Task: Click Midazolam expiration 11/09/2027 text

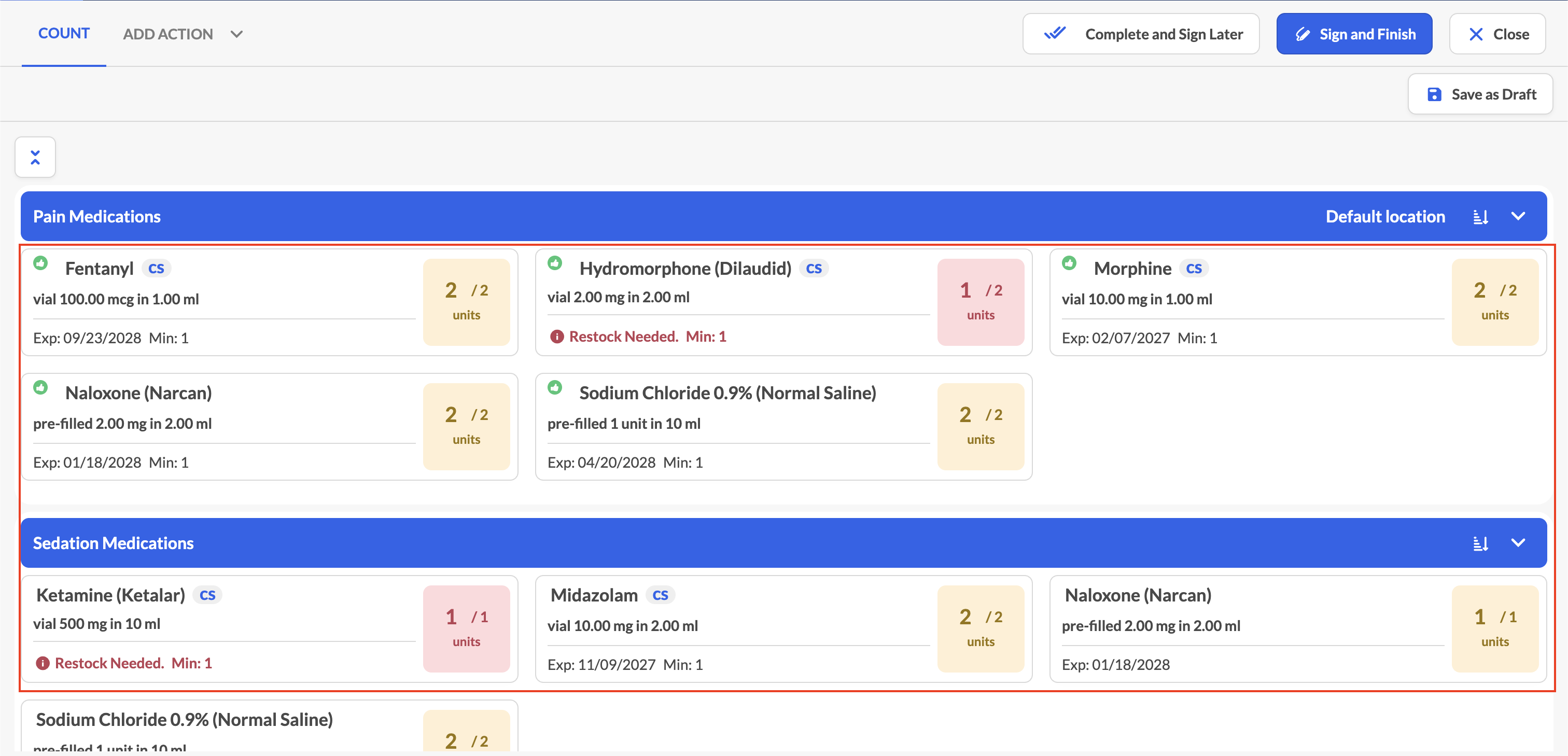Action: tap(601, 665)
